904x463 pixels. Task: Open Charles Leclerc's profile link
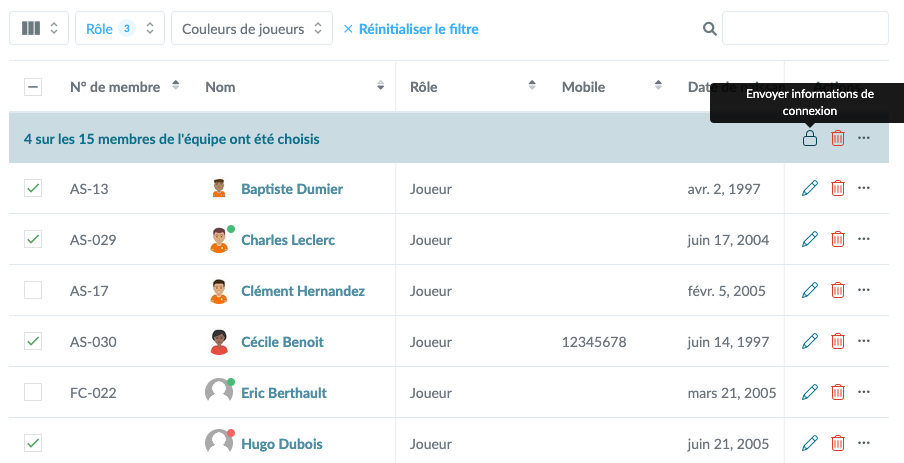tap(288, 240)
